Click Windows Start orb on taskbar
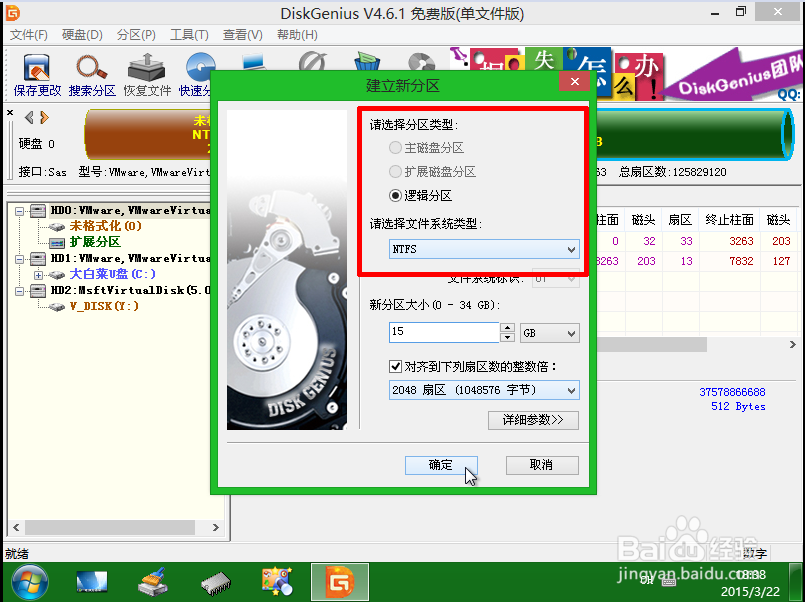 (x=29, y=582)
